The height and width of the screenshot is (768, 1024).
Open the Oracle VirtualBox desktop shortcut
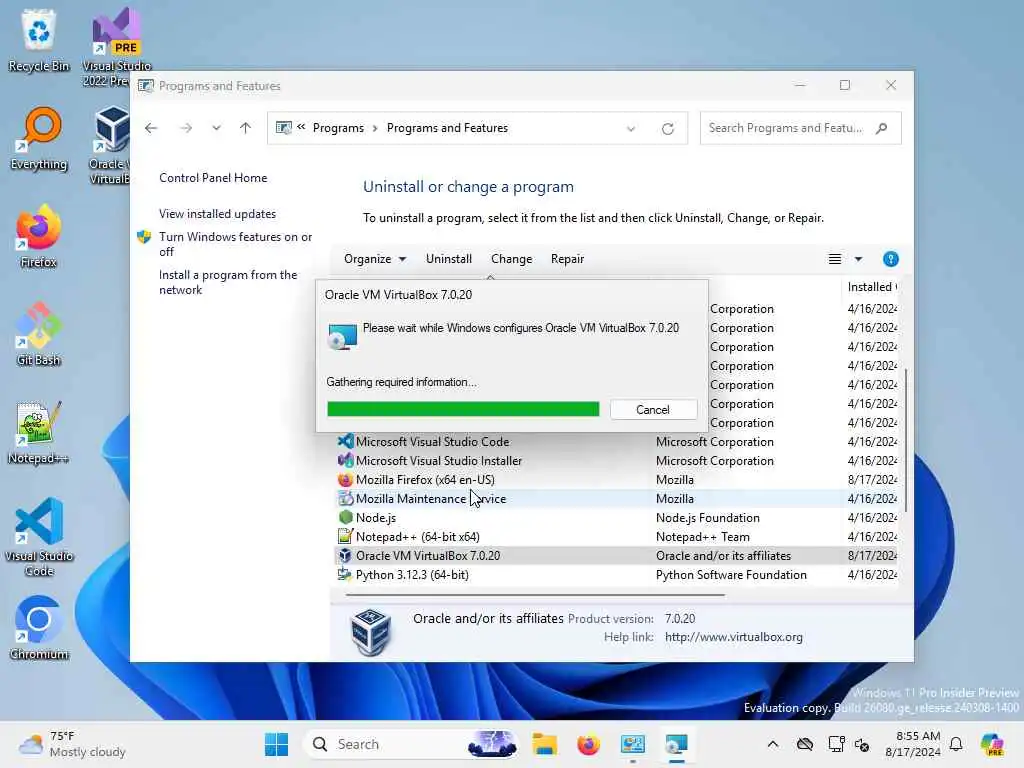tap(111, 145)
